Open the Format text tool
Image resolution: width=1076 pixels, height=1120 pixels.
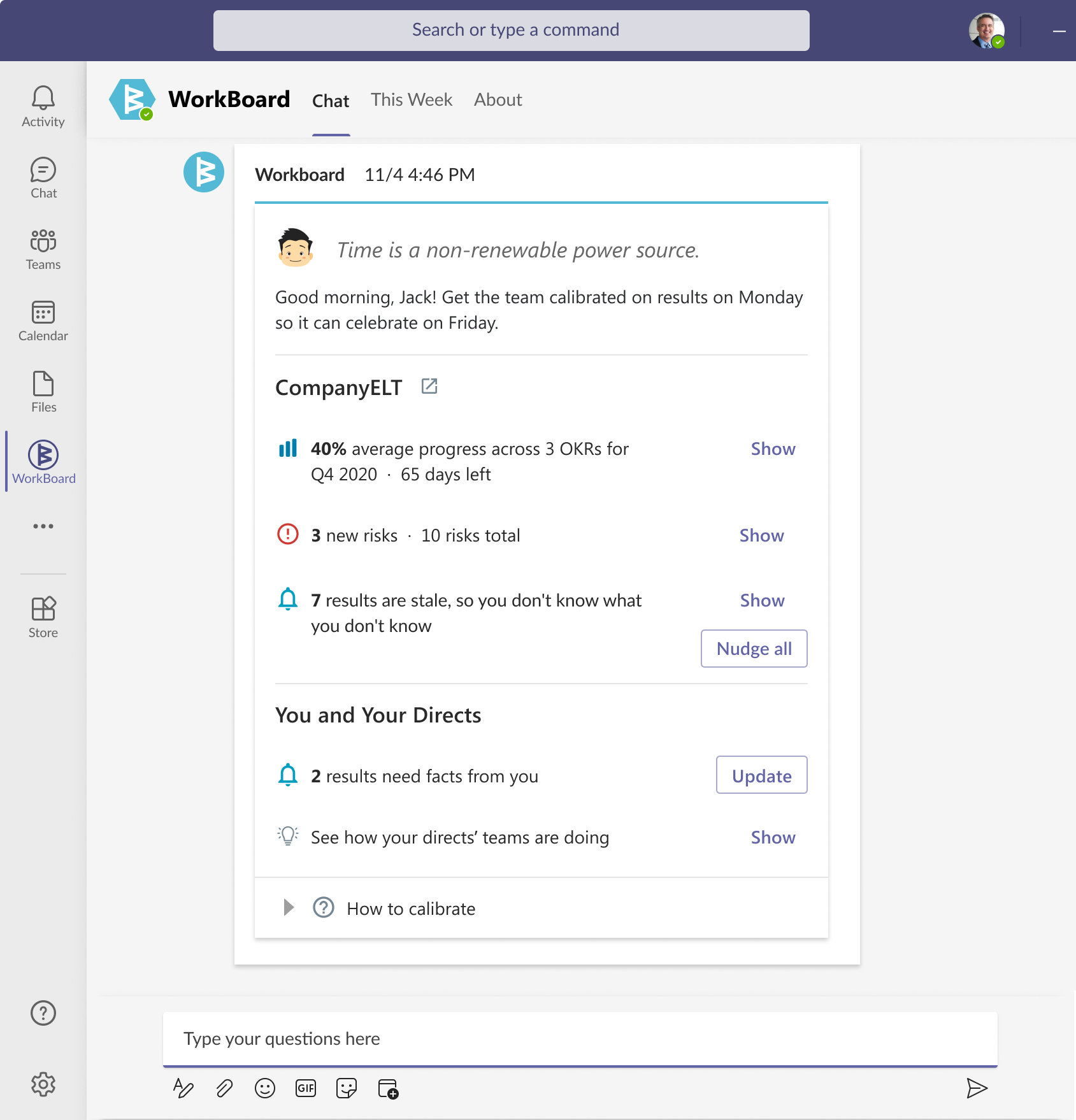coord(183,1088)
